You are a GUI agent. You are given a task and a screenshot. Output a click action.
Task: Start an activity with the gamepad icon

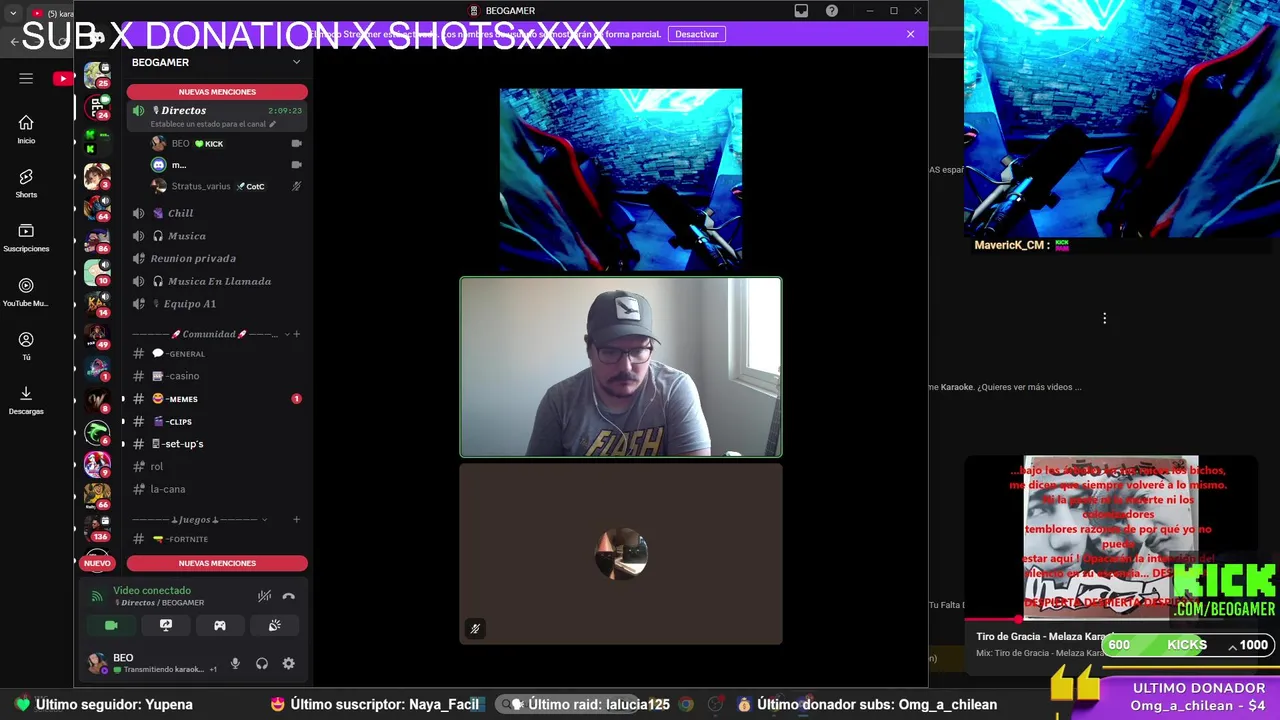pyautogui.click(x=220, y=625)
